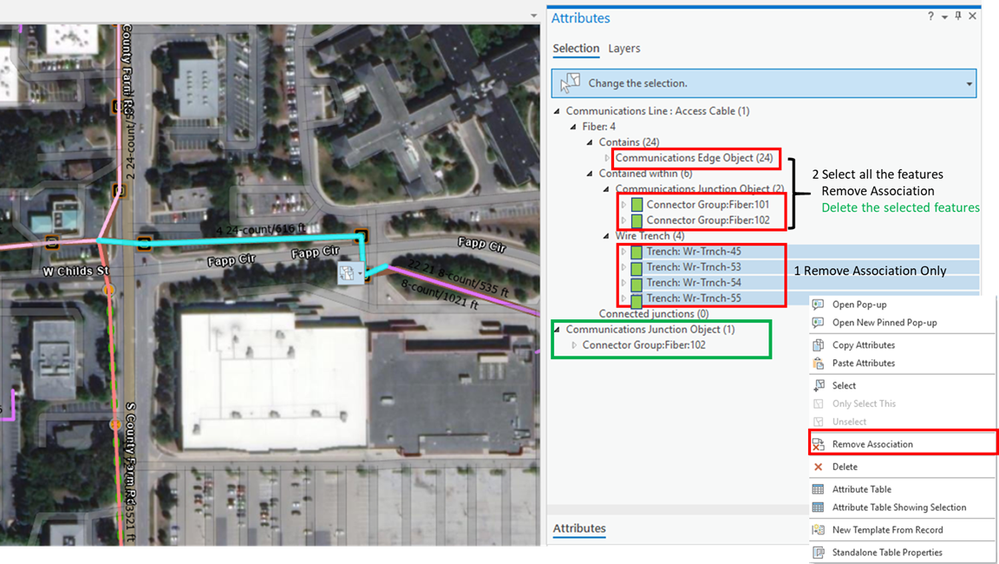Select Trench: Wr-Trnch-45 tree row
Screen dimensions: 999x564
[694, 252]
